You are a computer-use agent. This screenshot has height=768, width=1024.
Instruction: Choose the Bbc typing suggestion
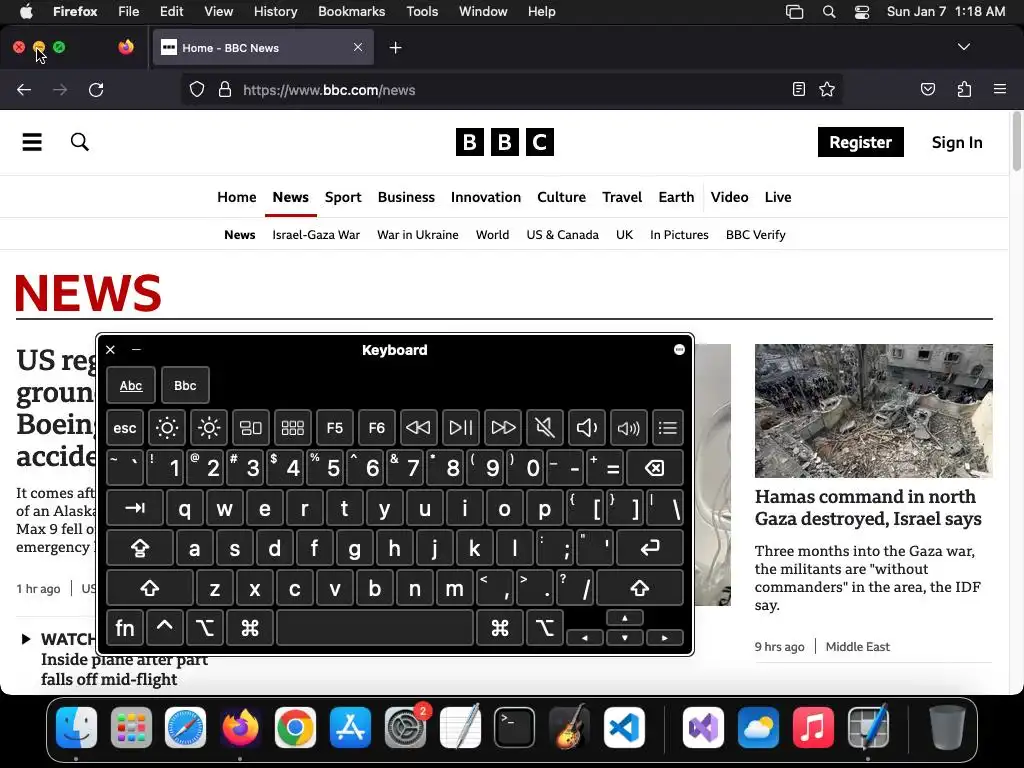(x=185, y=385)
